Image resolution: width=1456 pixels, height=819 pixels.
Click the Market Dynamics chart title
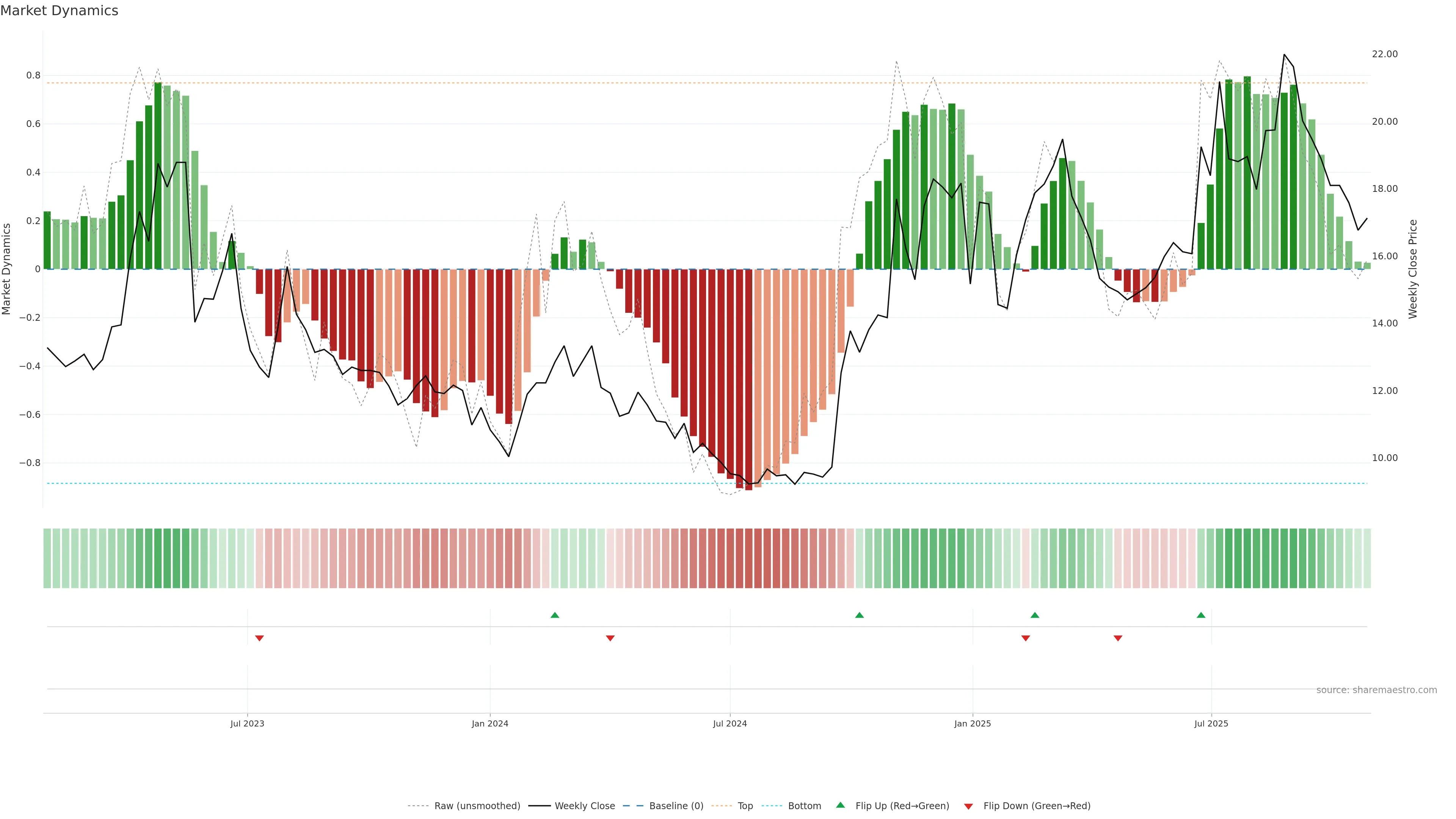pyautogui.click(x=60, y=11)
